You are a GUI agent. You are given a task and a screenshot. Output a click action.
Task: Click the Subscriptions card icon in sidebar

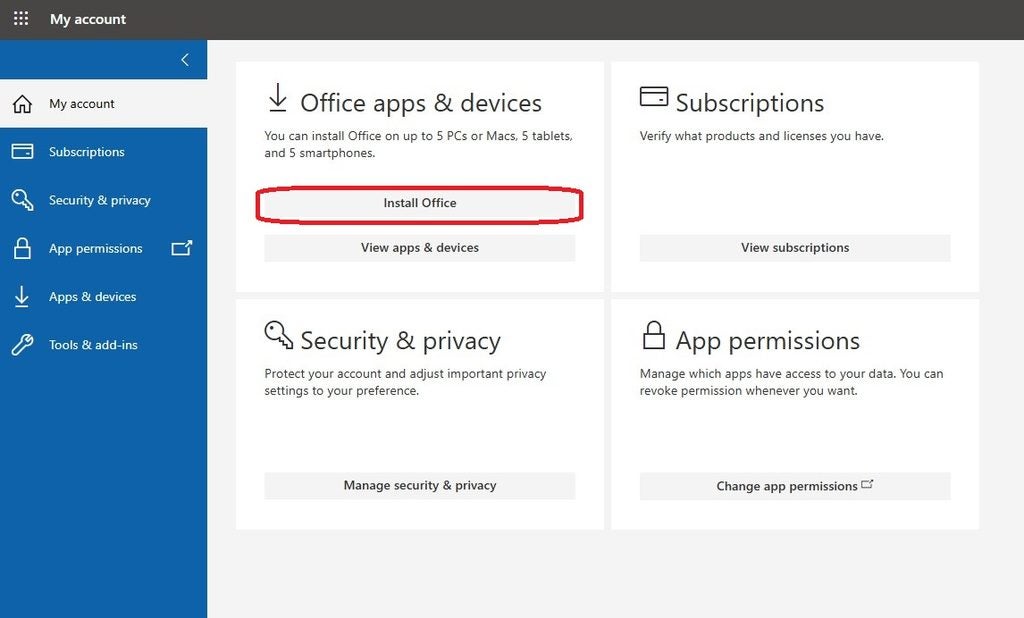click(x=22, y=152)
